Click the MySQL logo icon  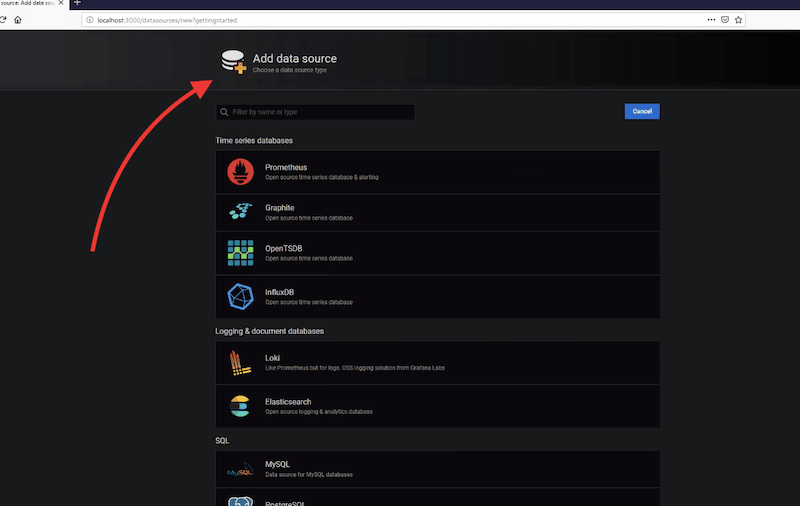(x=240, y=470)
